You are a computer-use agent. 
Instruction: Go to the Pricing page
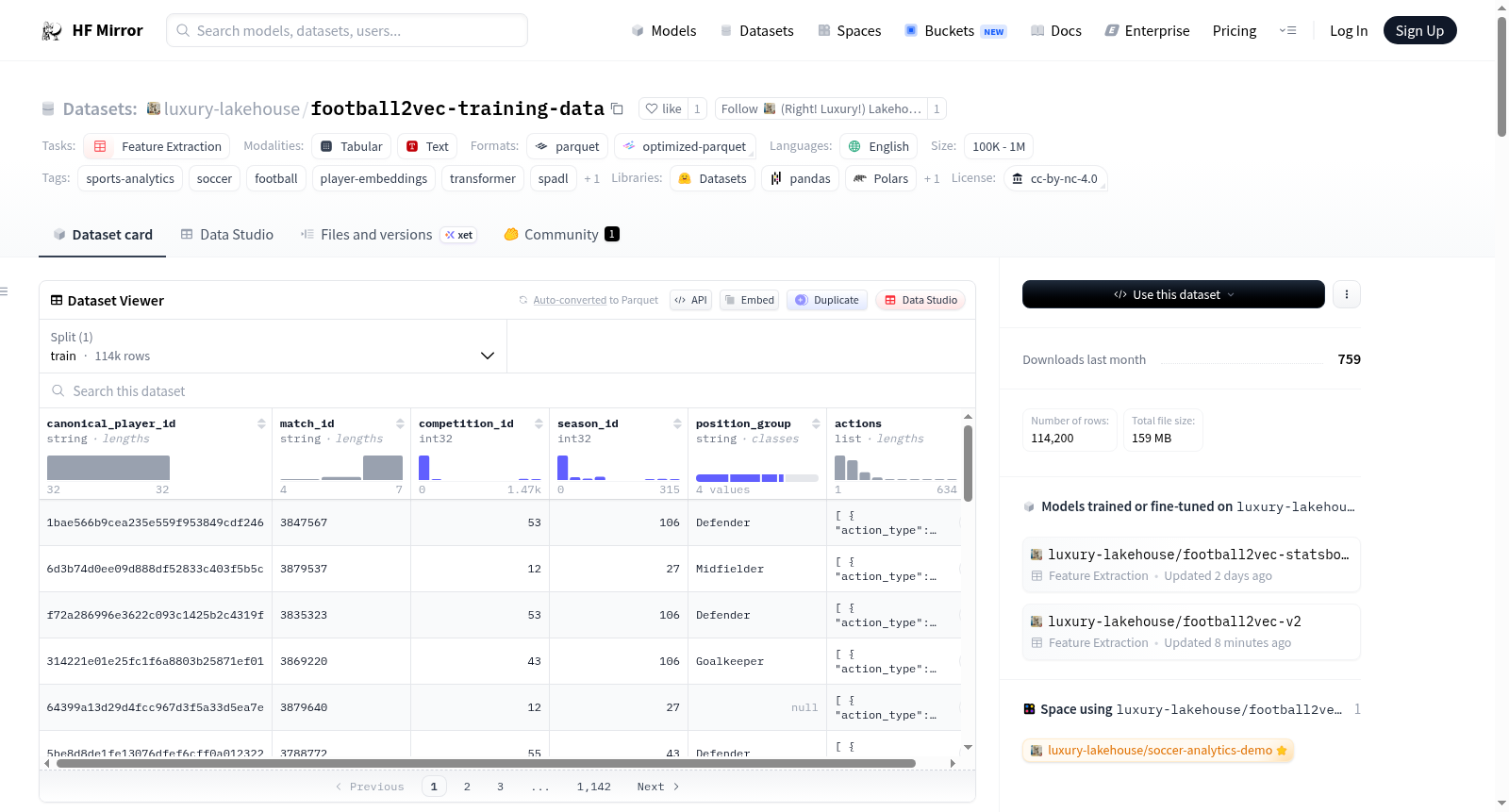click(1235, 31)
